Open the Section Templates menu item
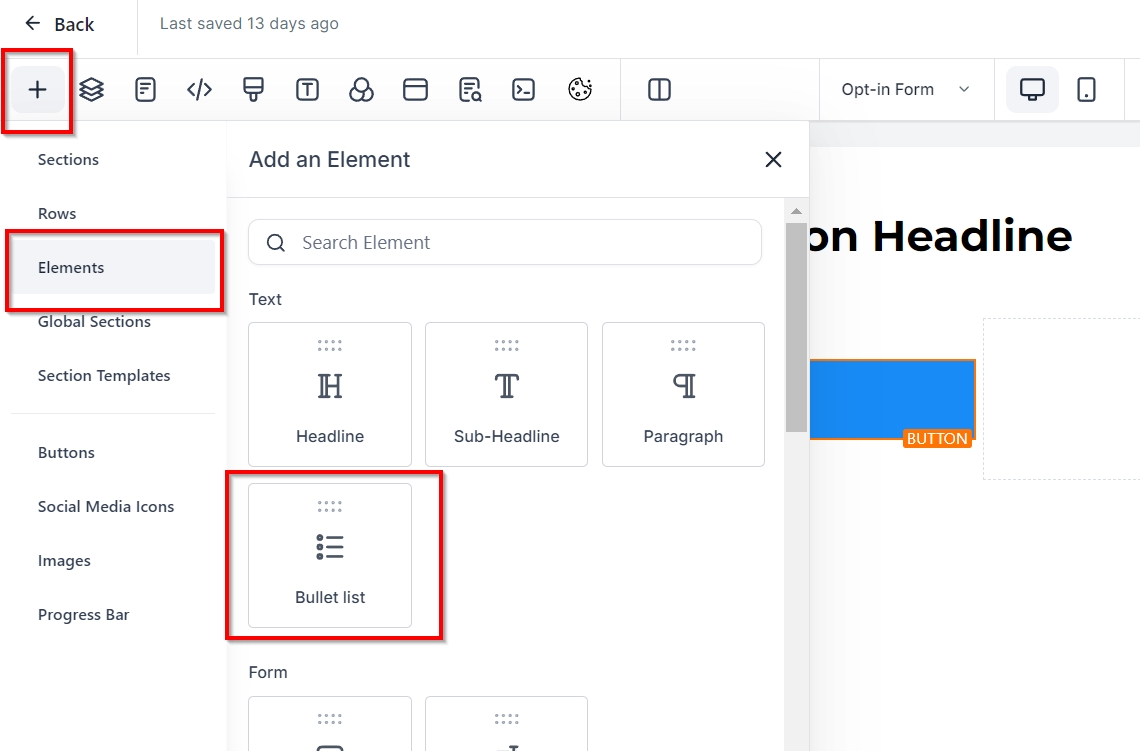 pos(104,376)
